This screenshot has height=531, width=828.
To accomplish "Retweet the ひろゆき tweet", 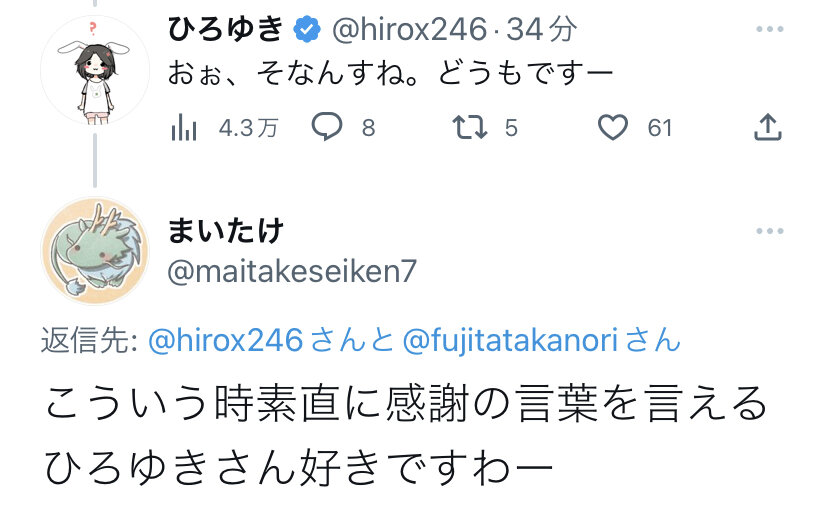I will (x=470, y=128).
